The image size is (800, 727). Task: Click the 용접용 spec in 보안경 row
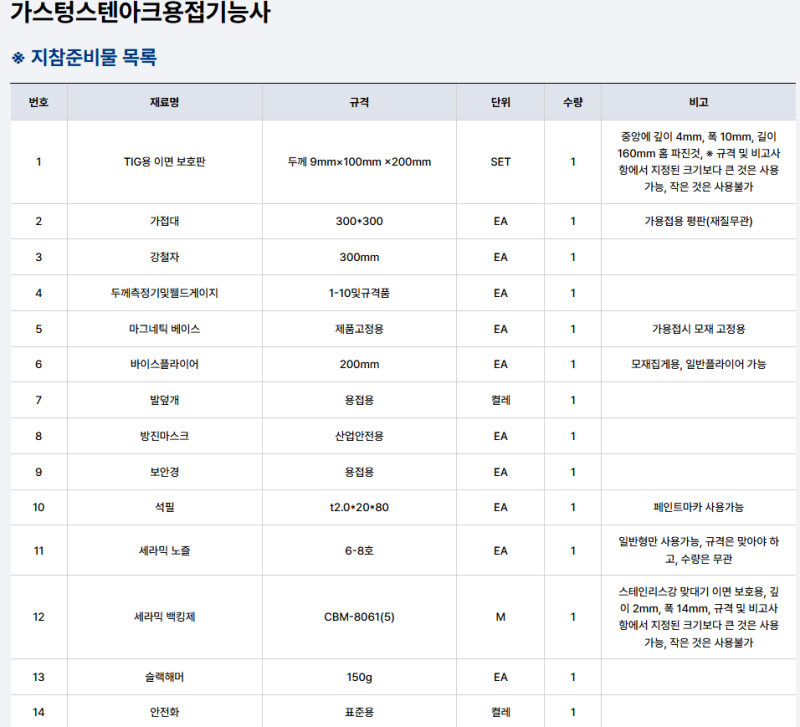[x=359, y=472]
